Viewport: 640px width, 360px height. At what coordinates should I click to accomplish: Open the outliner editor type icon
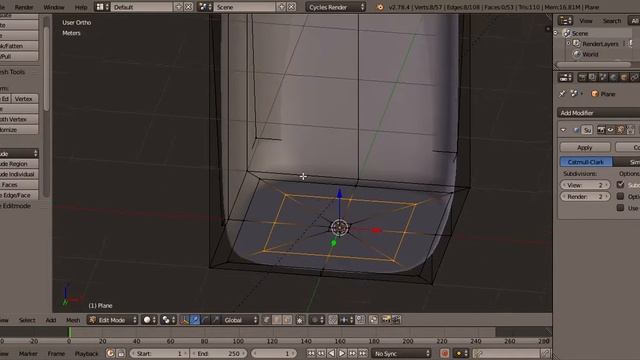coord(565,20)
